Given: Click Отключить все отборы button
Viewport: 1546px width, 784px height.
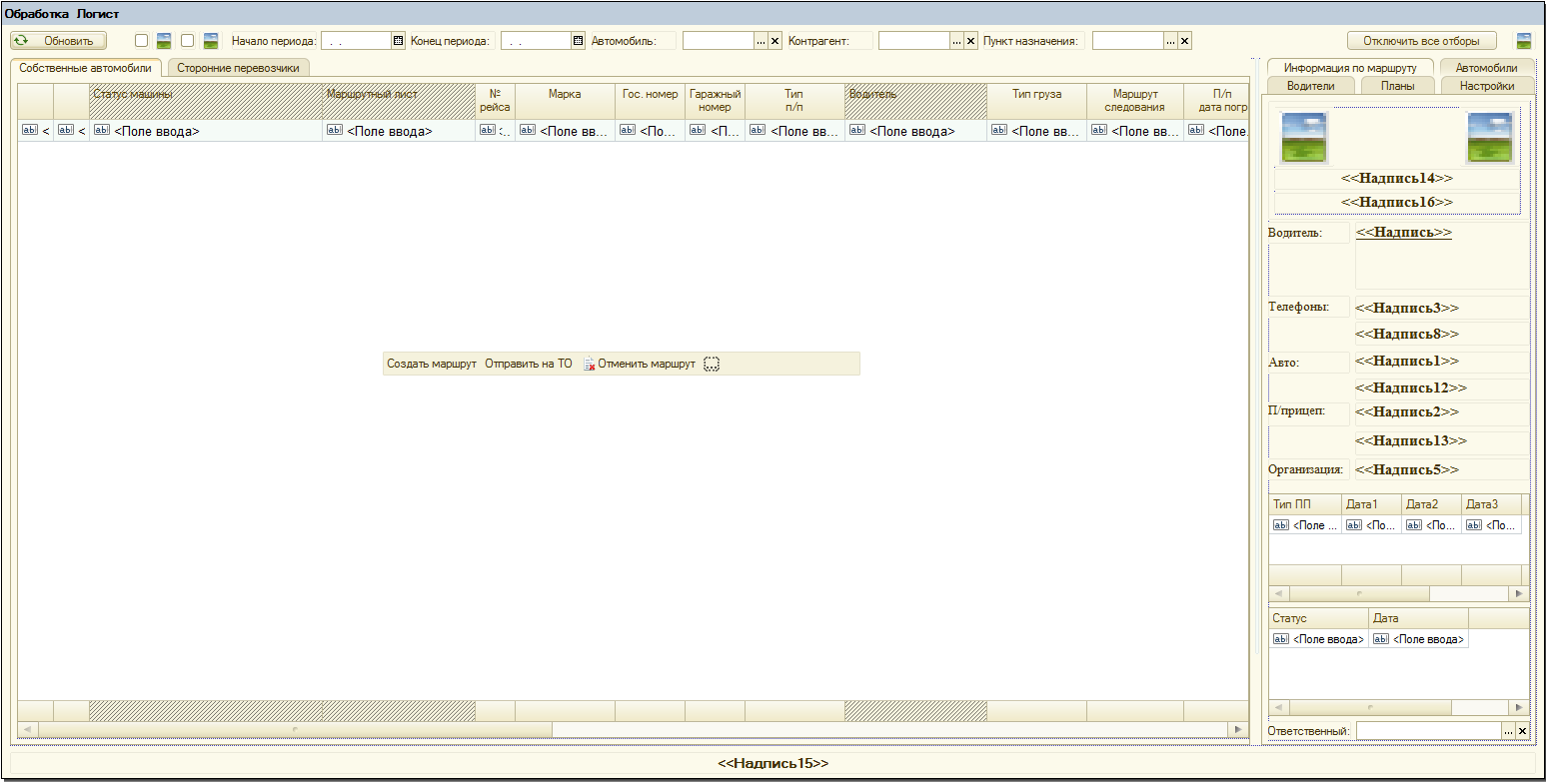Looking at the screenshot, I should coord(1421,41).
